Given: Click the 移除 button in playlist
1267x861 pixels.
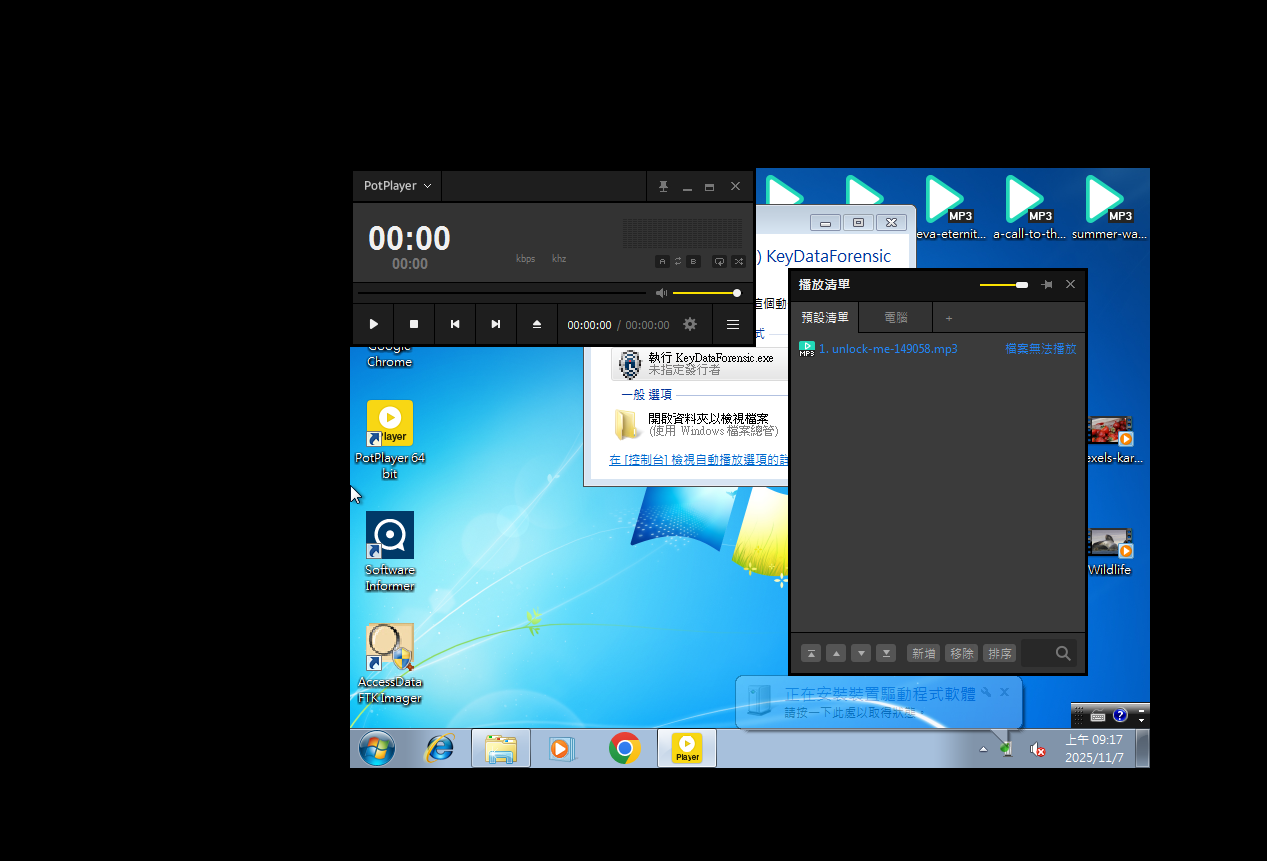Looking at the screenshot, I should coord(962,653).
